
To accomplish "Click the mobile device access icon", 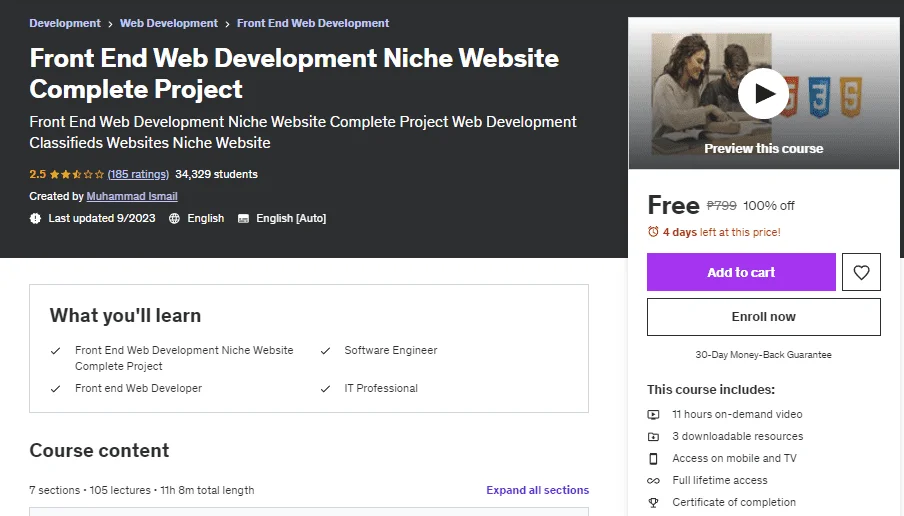I will 653,458.
